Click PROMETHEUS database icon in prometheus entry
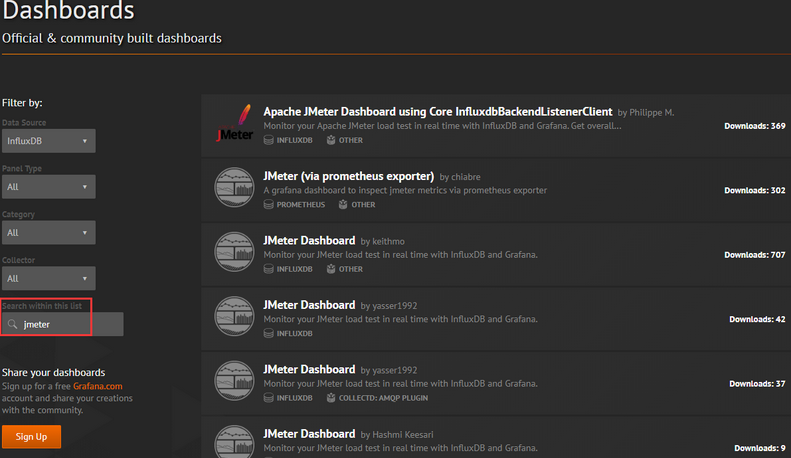This screenshot has width=791, height=458. pos(269,205)
